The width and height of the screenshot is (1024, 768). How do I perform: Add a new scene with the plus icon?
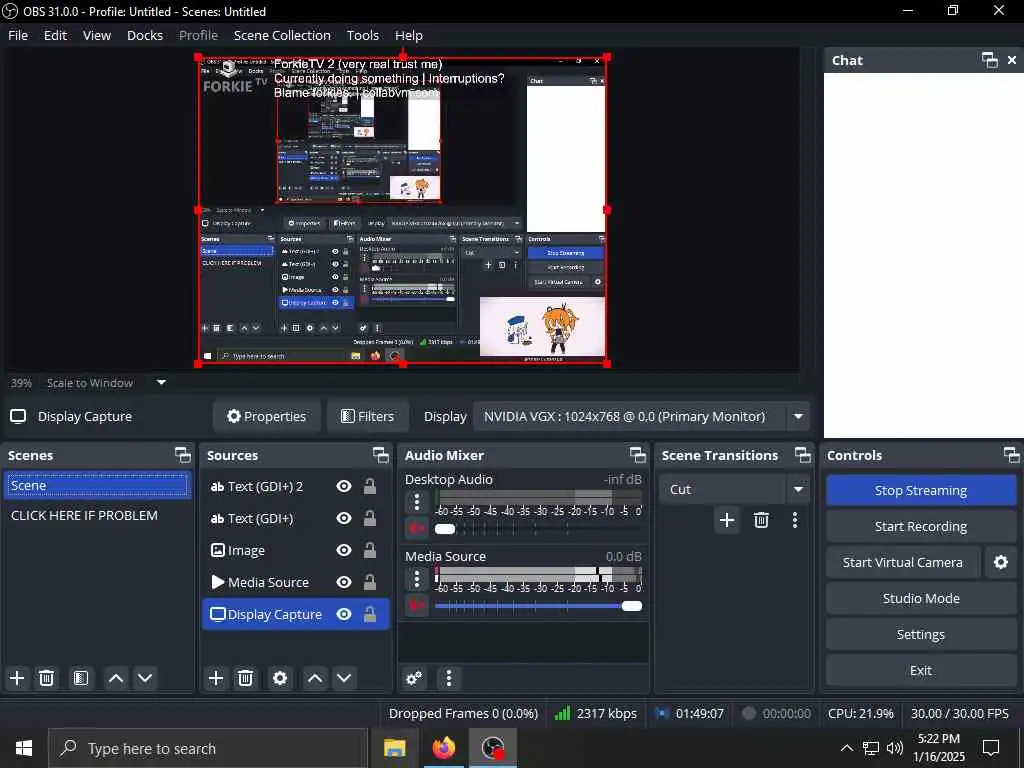click(17, 679)
